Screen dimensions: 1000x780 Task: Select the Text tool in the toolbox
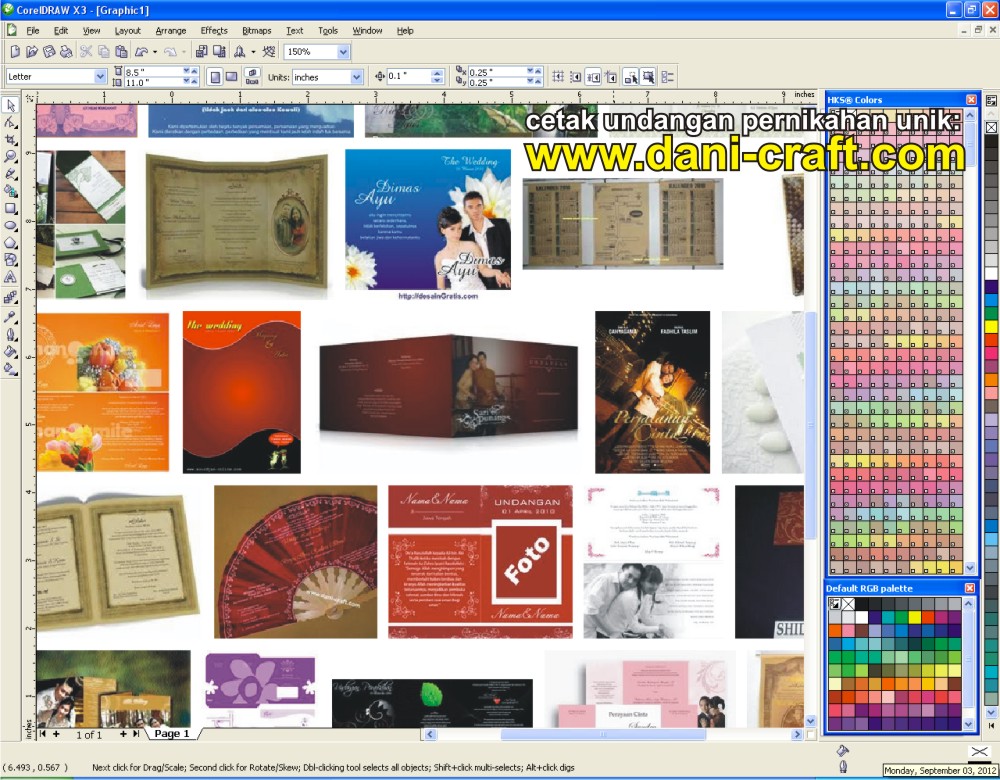tap(10, 277)
